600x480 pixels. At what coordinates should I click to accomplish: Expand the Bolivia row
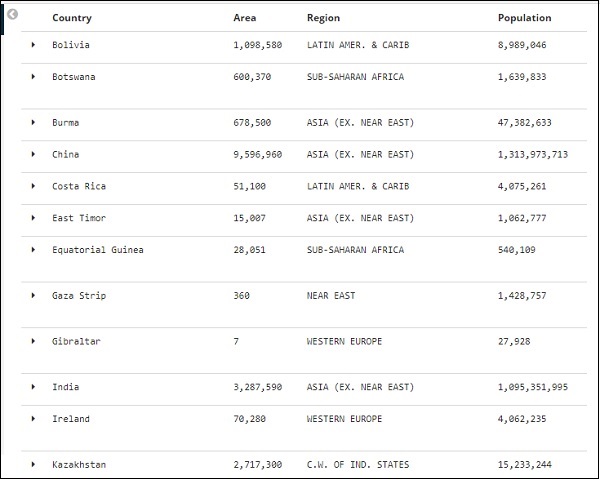click(33, 45)
